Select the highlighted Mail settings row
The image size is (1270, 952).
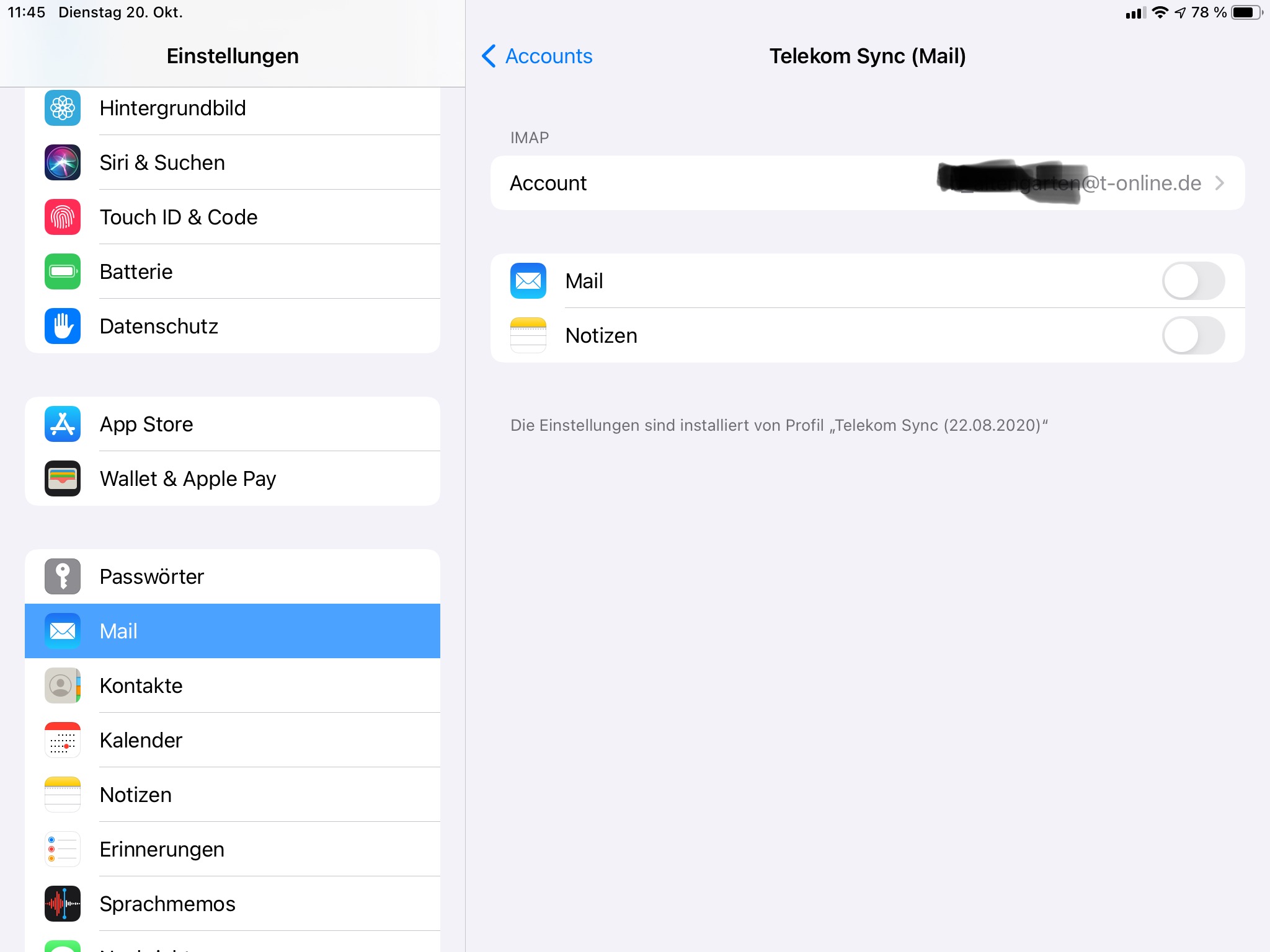pyautogui.click(x=233, y=631)
